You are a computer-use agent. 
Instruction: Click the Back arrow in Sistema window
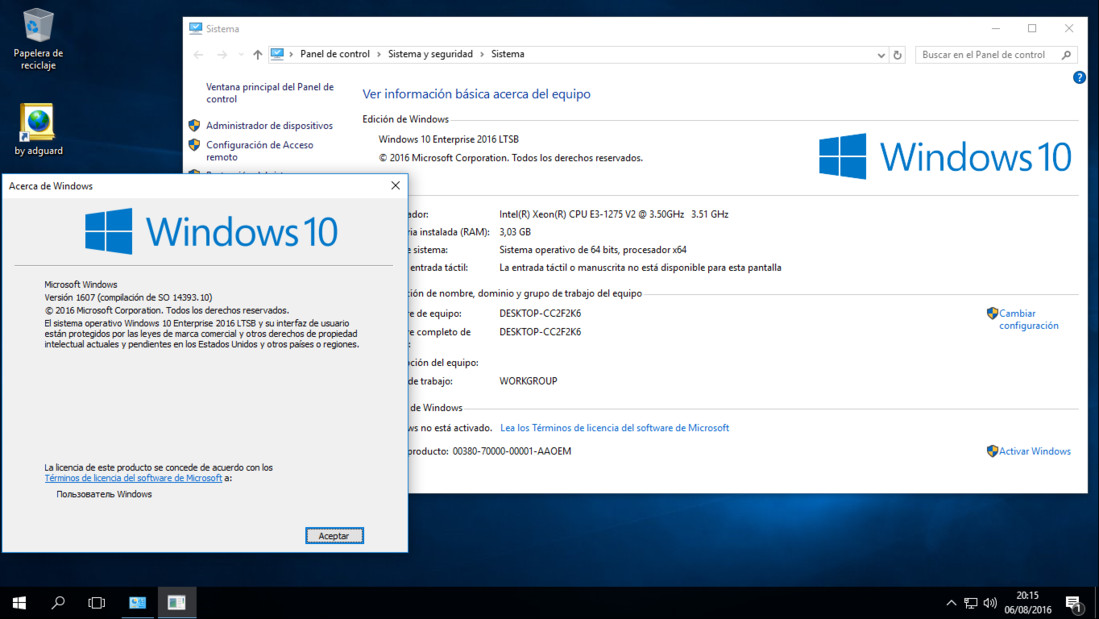click(198, 55)
